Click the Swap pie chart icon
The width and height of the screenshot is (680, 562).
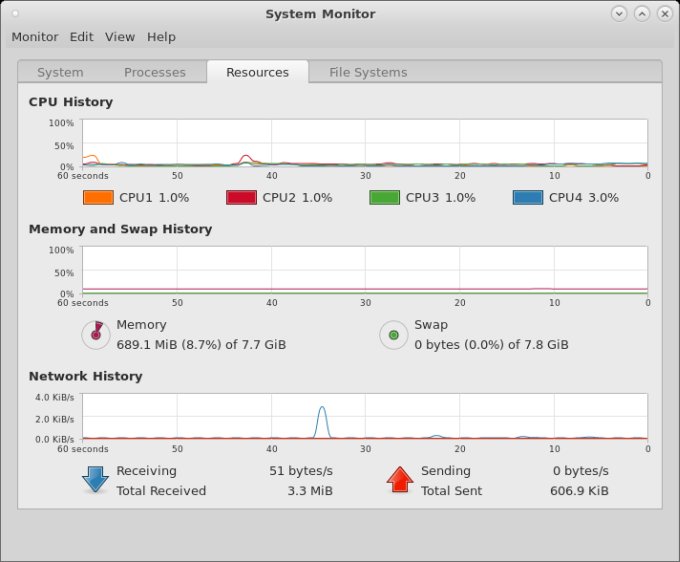[394, 334]
